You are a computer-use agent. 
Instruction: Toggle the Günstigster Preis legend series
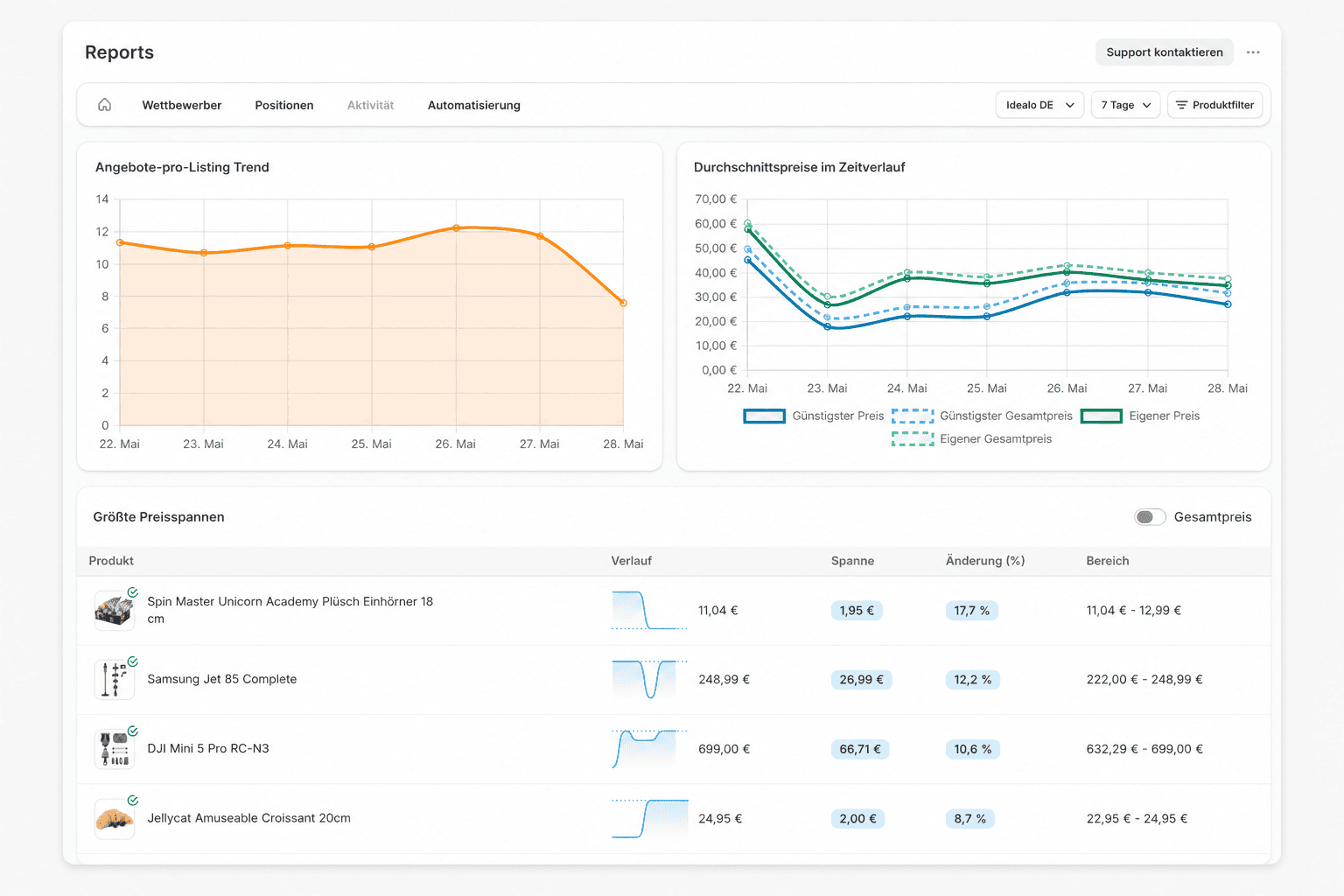pyautogui.click(x=814, y=416)
